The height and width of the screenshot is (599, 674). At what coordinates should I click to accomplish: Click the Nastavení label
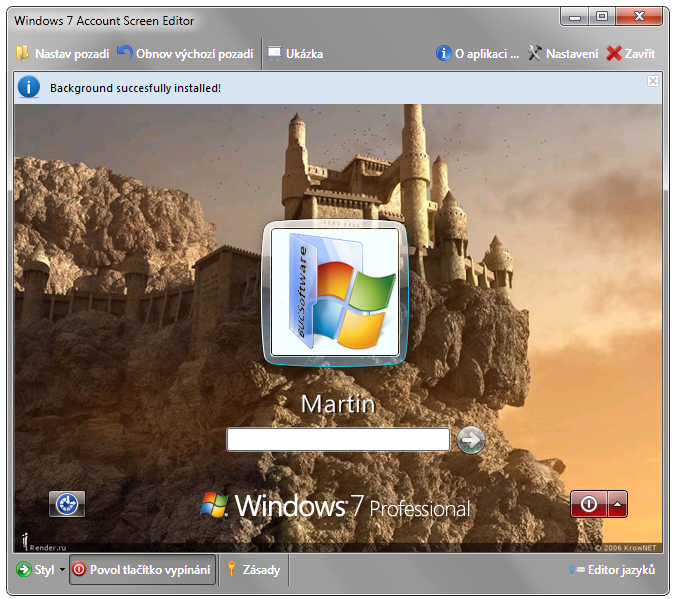point(572,54)
